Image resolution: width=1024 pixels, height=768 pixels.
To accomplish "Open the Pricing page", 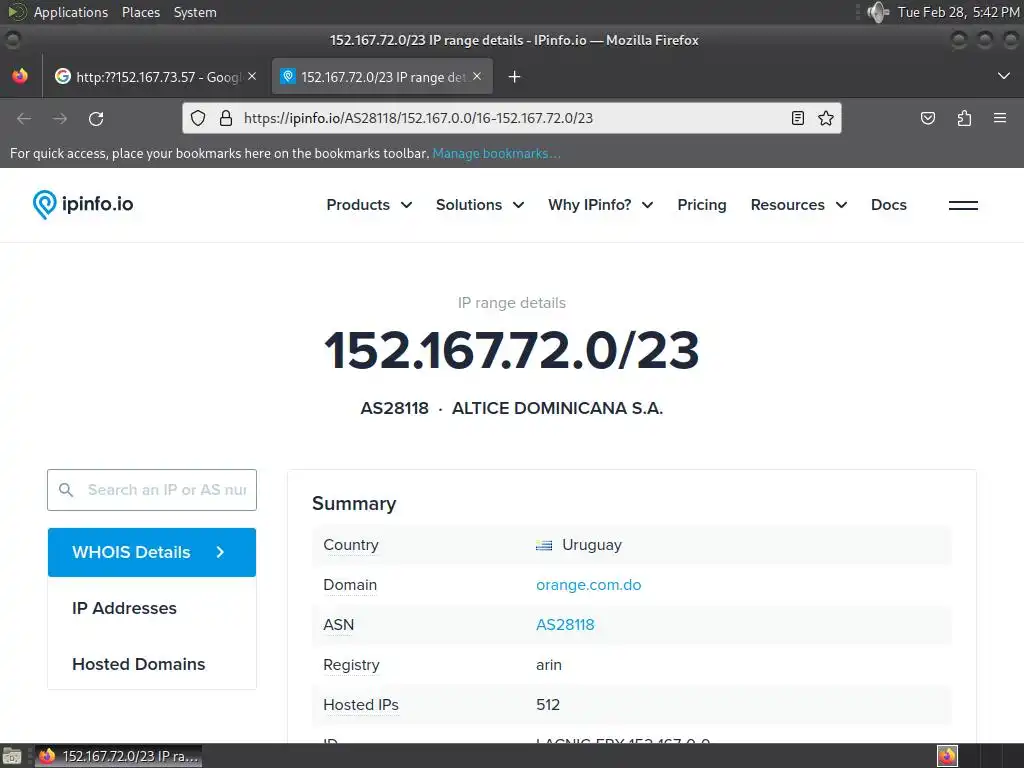I will [702, 205].
